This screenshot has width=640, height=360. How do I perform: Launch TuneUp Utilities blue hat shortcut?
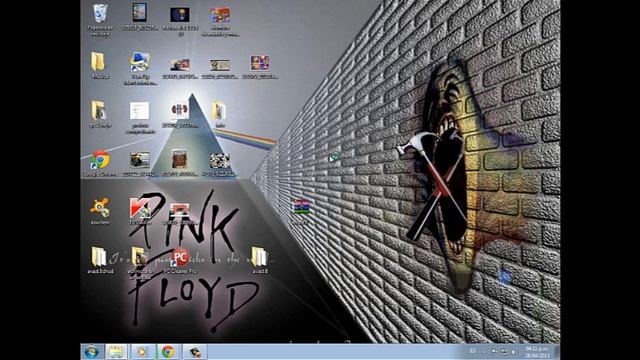click(140, 69)
